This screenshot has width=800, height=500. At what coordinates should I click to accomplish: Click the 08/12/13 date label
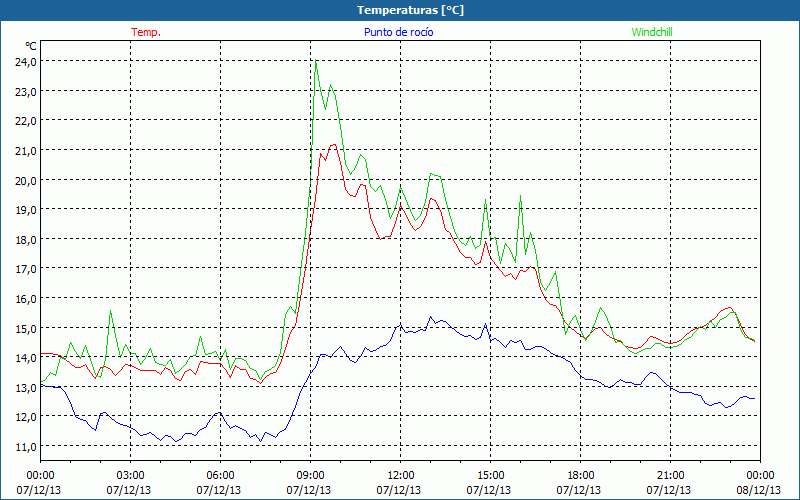[759, 490]
